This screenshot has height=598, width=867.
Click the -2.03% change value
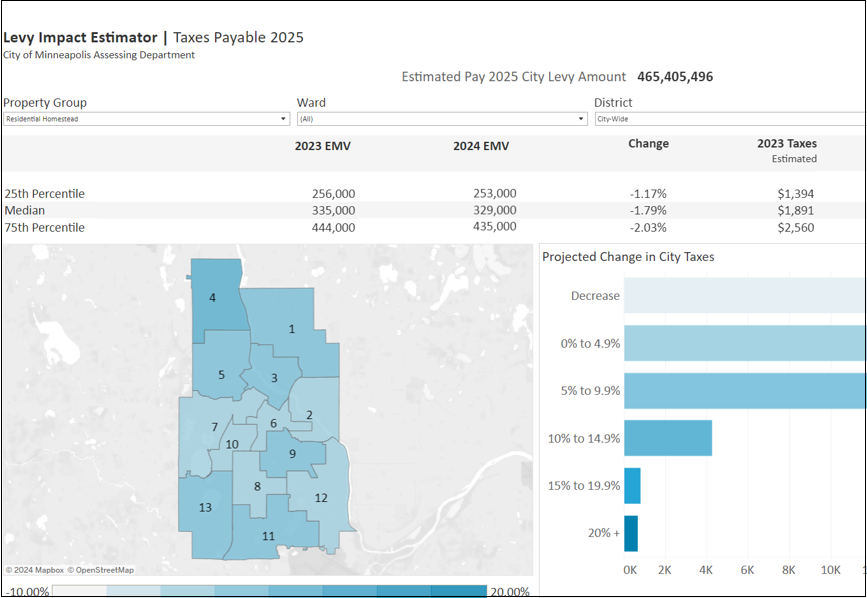pyautogui.click(x=648, y=228)
